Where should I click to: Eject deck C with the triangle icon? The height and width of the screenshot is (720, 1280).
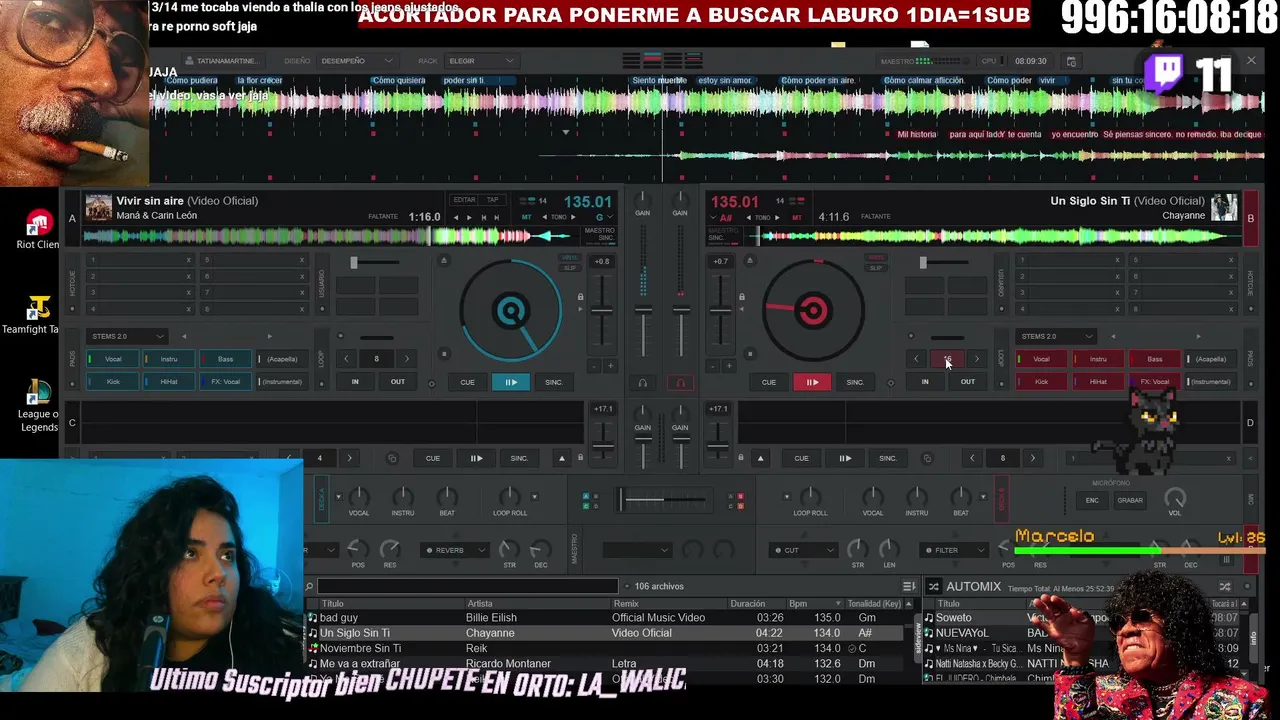pos(562,458)
